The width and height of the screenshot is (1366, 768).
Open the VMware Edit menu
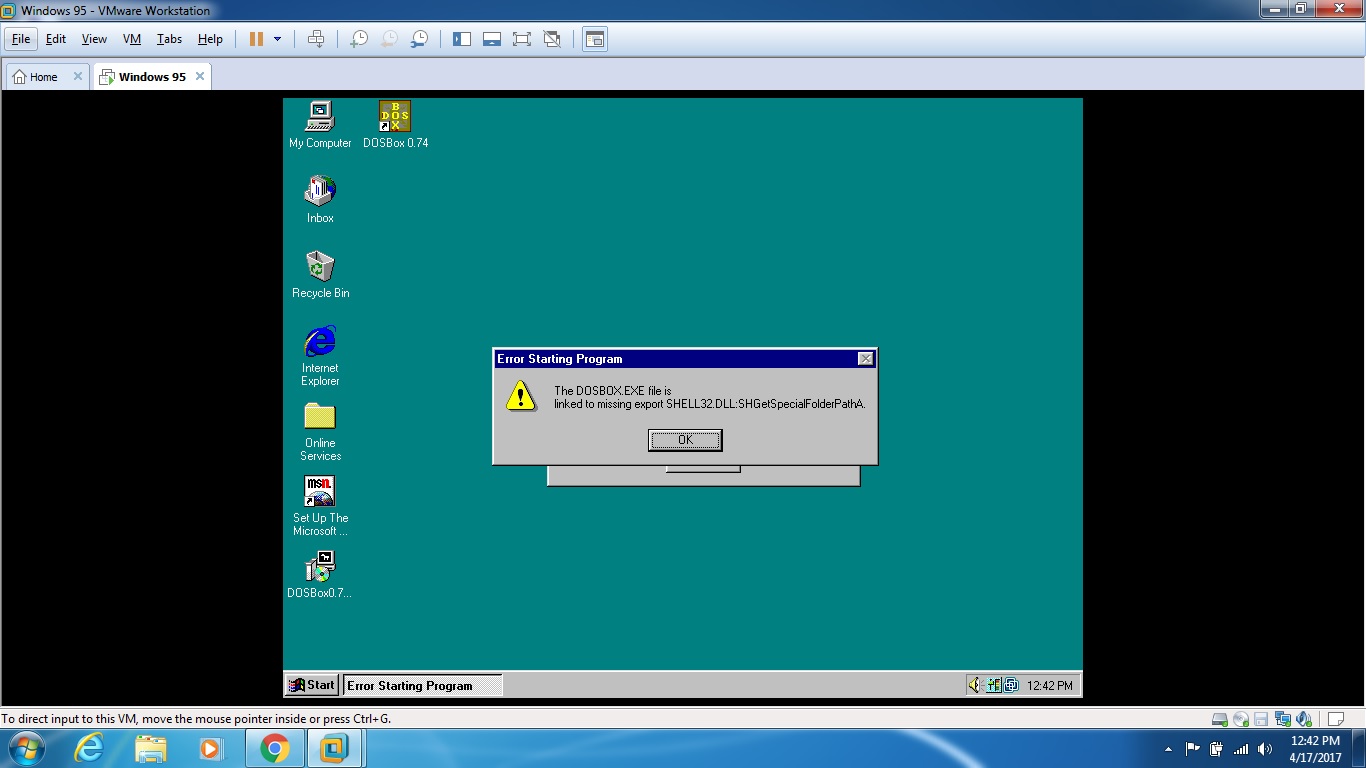coord(56,39)
